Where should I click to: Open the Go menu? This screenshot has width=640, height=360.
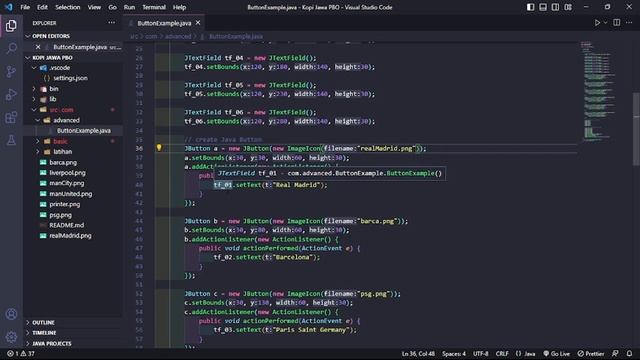click(x=112, y=7)
